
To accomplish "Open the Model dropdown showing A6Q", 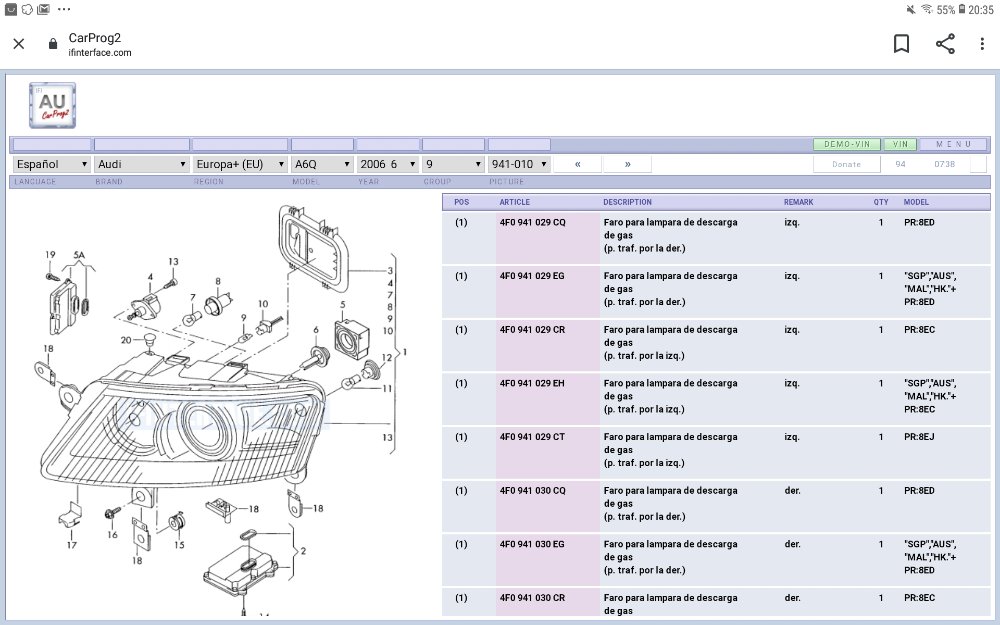I will pos(322,164).
